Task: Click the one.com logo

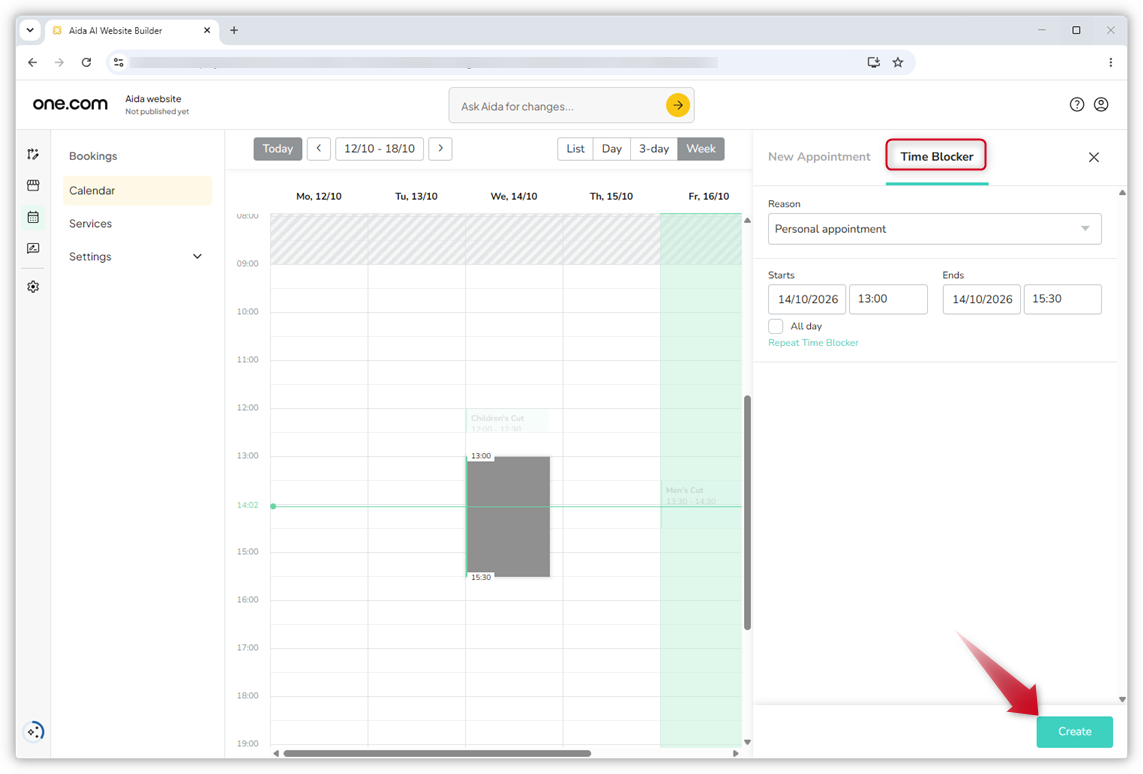Action: pyautogui.click(x=70, y=104)
